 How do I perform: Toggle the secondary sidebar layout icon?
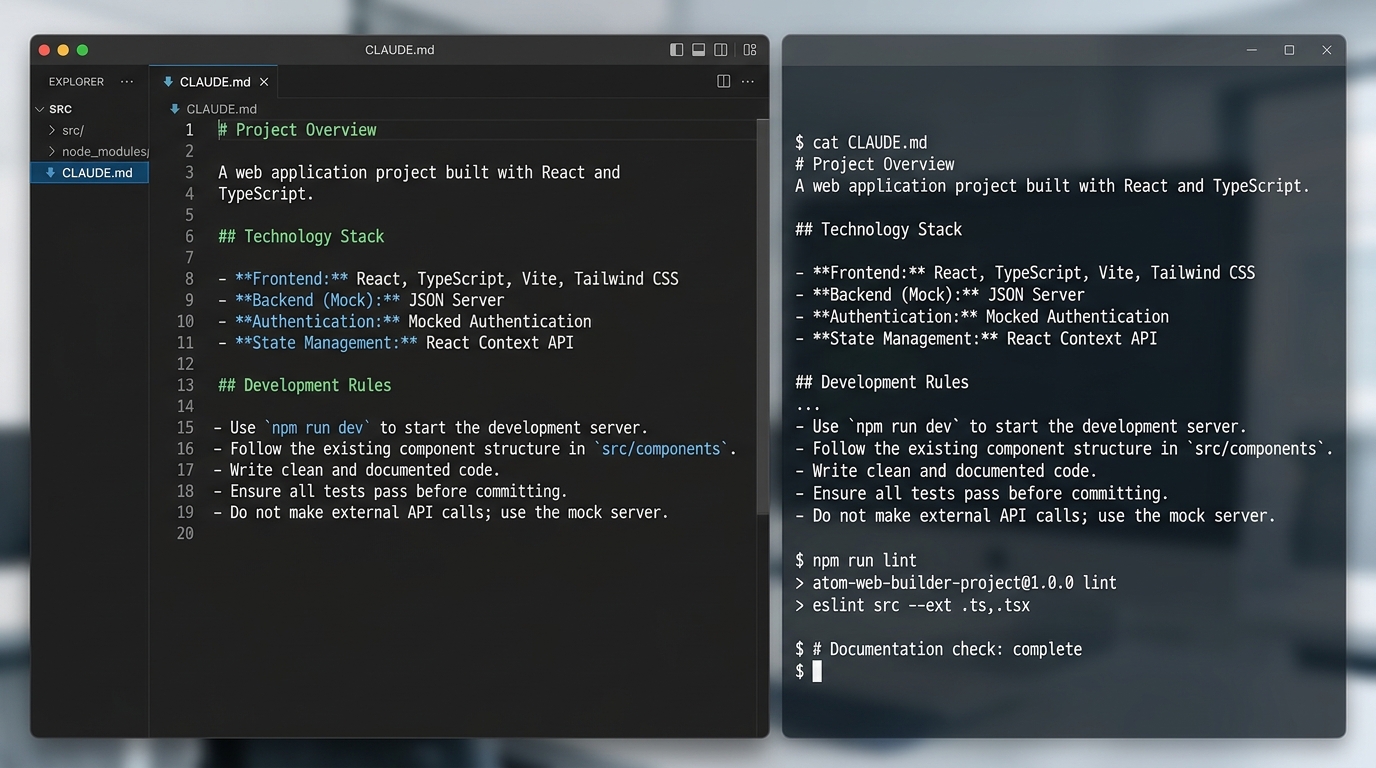coord(720,50)
